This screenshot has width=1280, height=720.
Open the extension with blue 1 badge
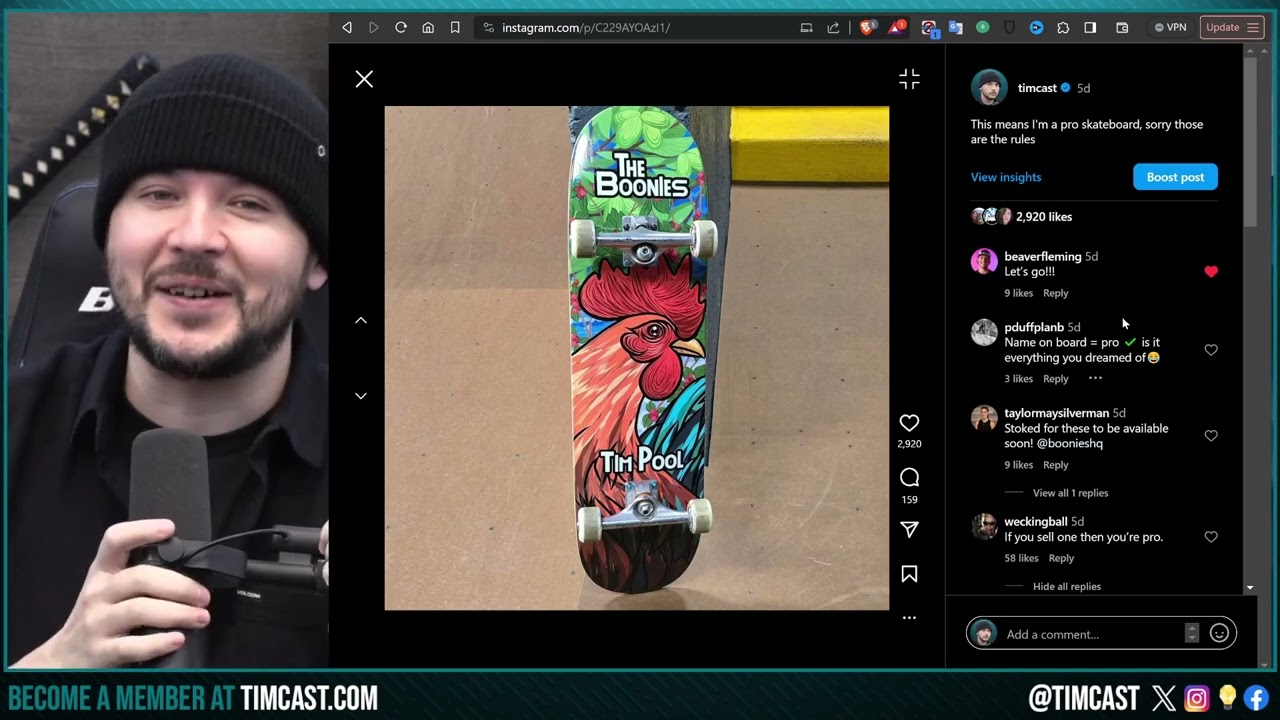tap(929, 29)
